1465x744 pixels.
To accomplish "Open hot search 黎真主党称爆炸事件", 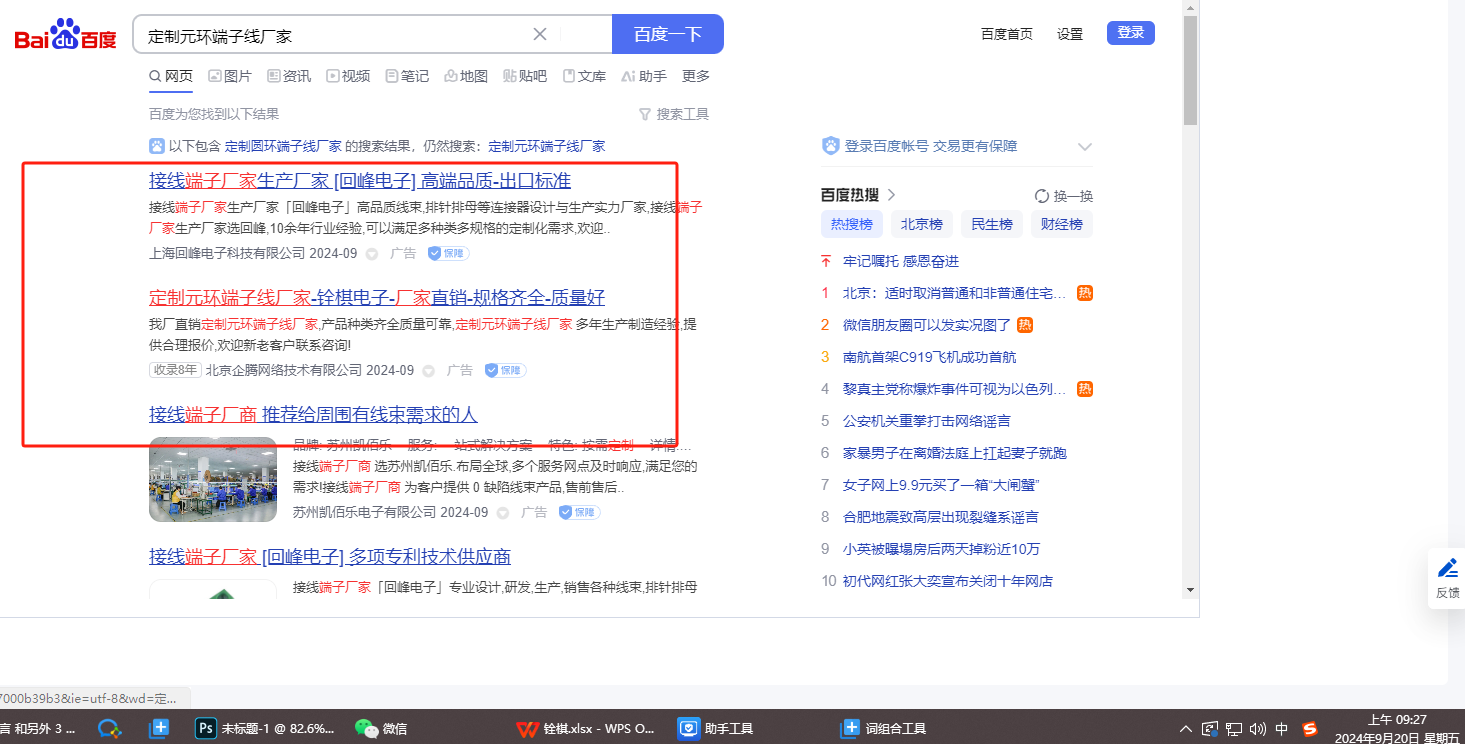I will 955,389.
